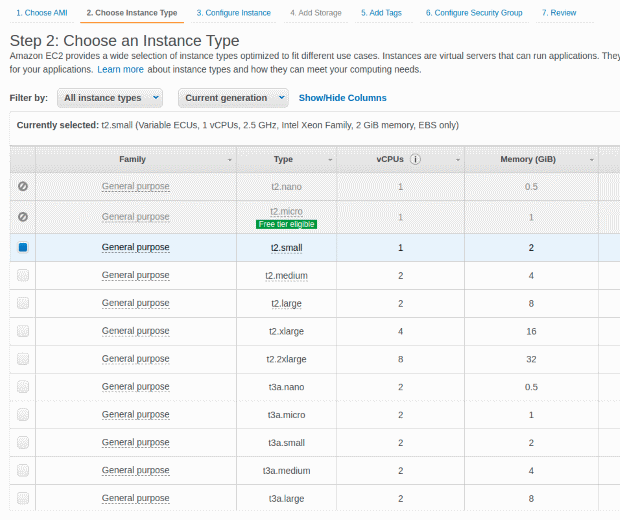Click vCPUs value 4 in t2.xlarge row
620x520 pixels.
[401, 331]
